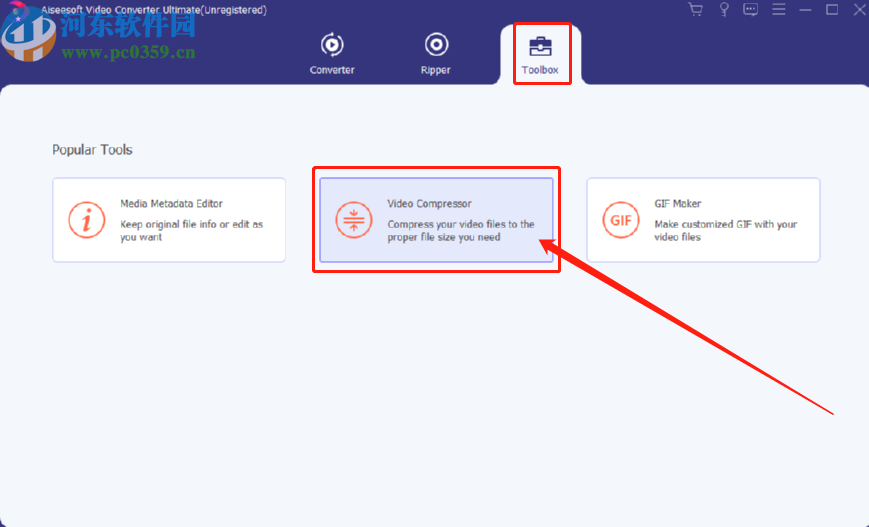
Task: Open the Converter tab
Action: [x=332, y=54]
